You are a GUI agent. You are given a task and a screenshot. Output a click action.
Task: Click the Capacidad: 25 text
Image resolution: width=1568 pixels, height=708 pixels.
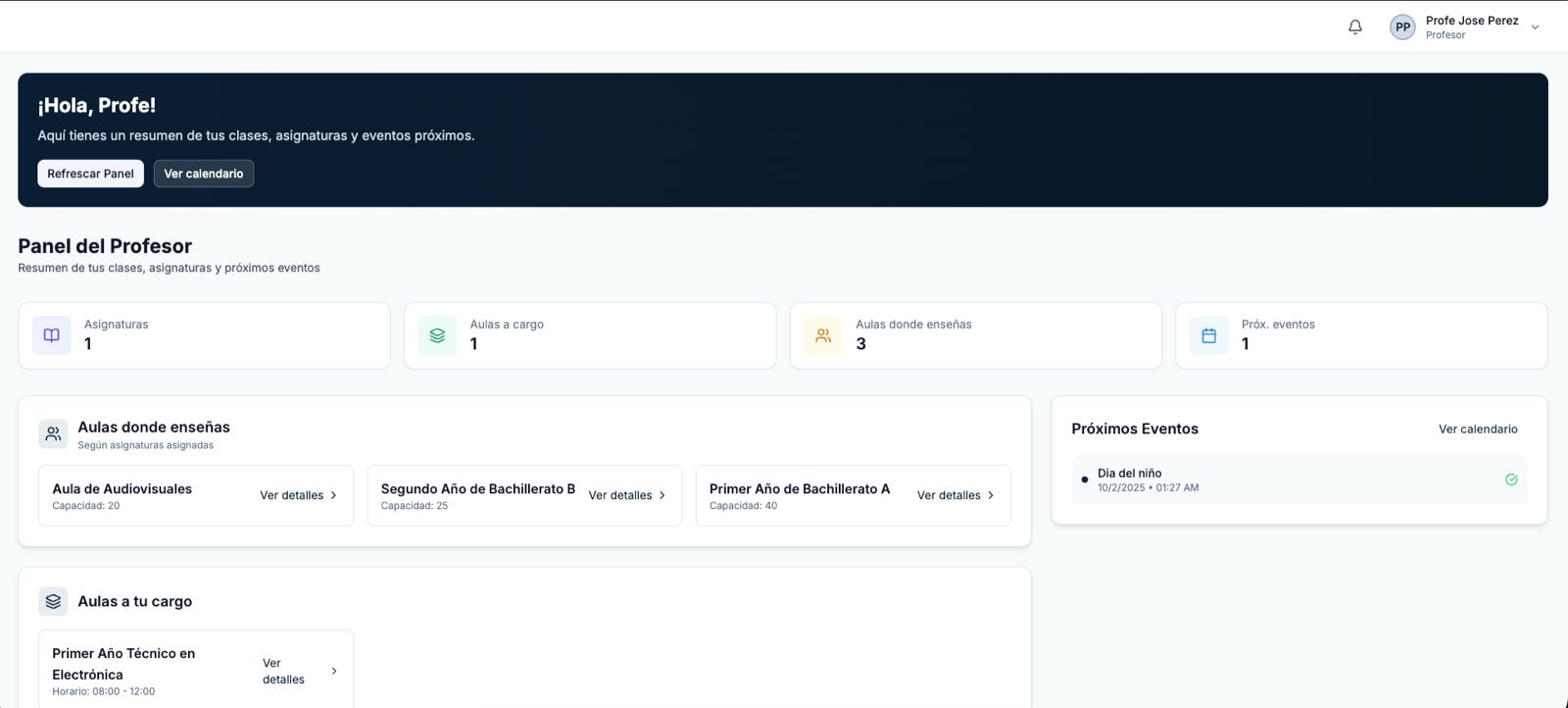coord(415,506)
